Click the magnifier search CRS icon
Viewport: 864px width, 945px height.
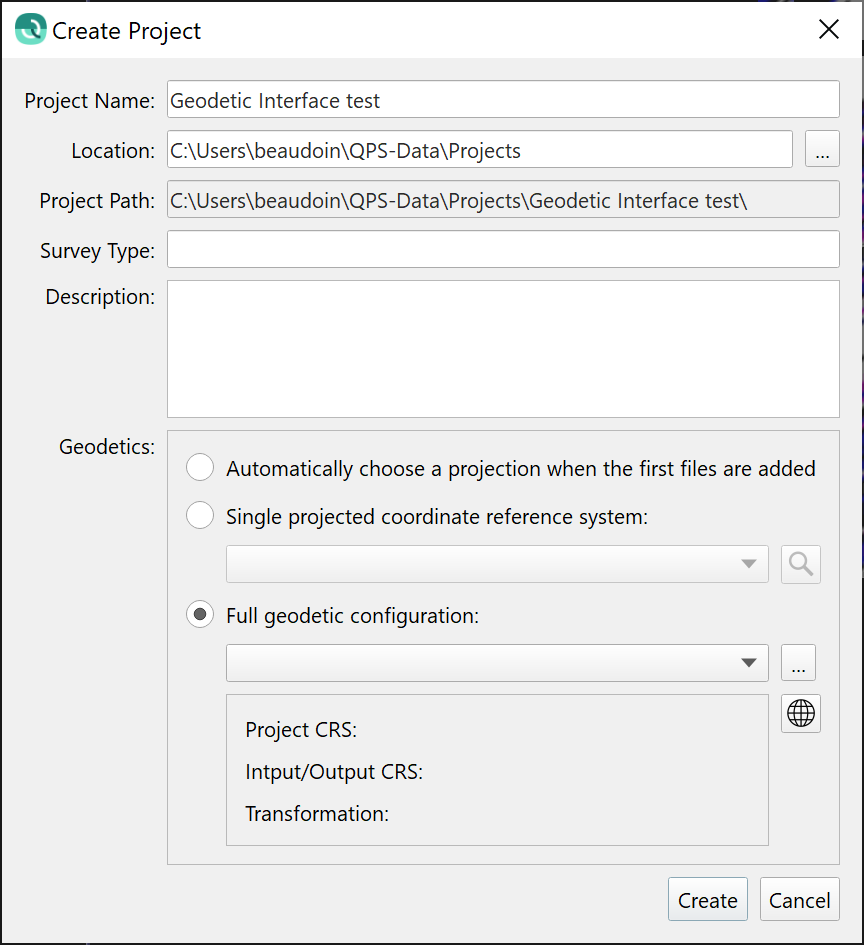801,564
